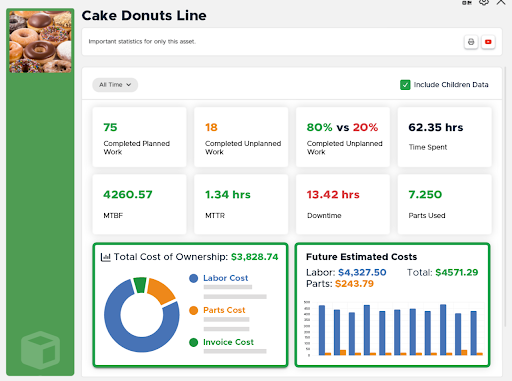The height and width of the screenshot is (381, 512).
Task: Click the 62.35 hrs Time Spent card
Action: (x=444, y=137)
